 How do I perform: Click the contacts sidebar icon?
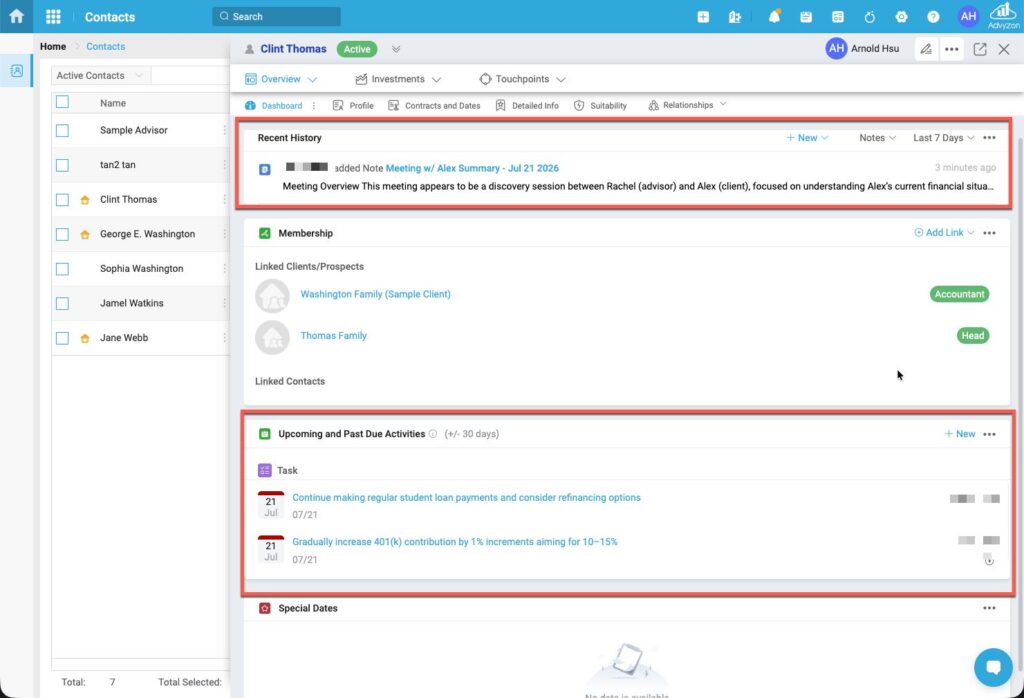(16, 71)
